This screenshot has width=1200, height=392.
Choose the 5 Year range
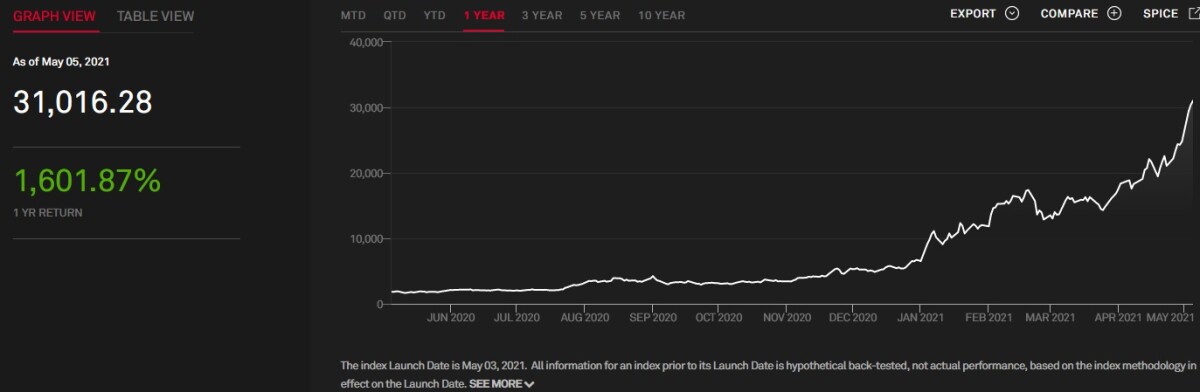click(x=600, y=15)
